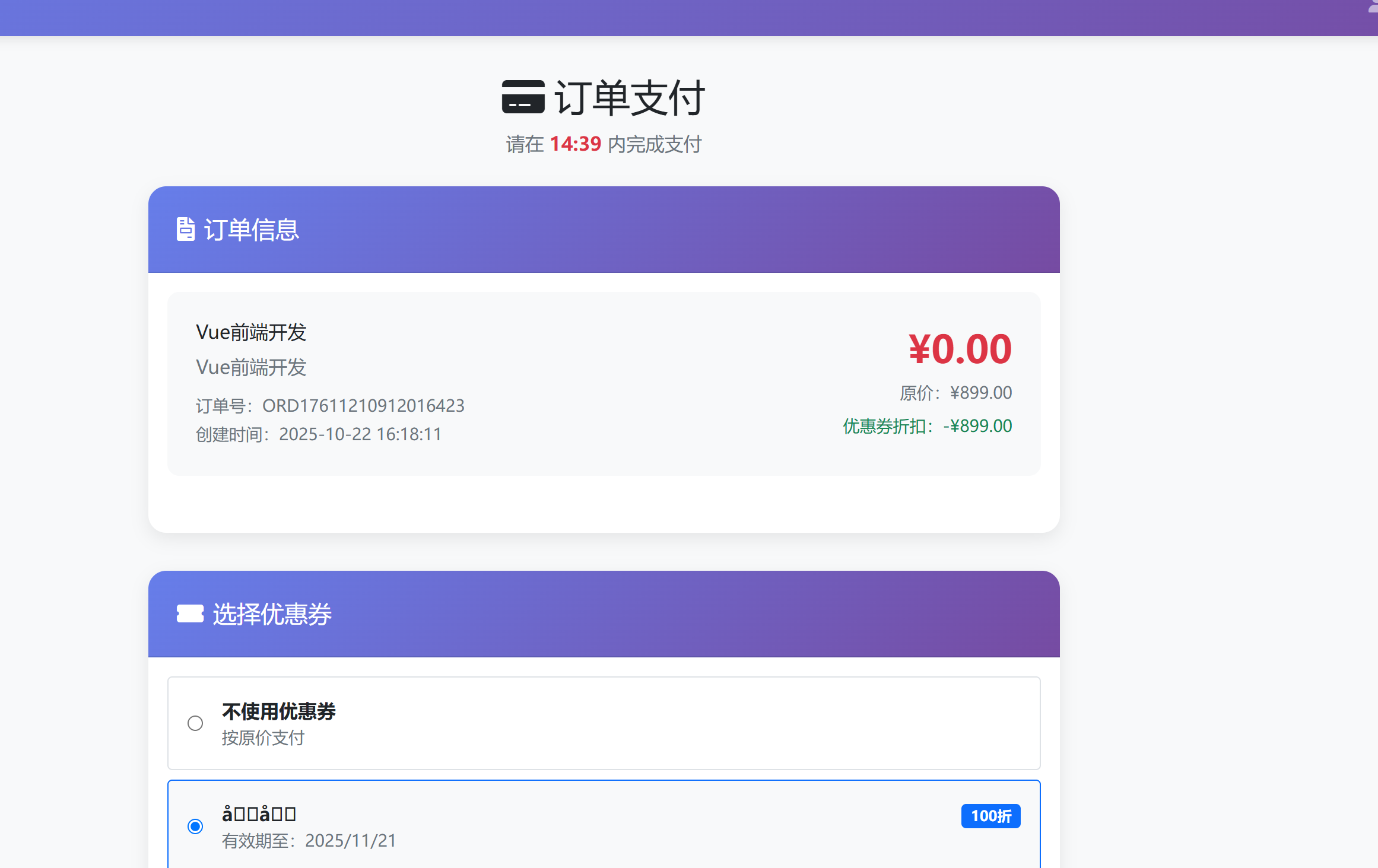Click the 原价 ¥899.00 original price
1378x868 pixels.
[955, 392]
